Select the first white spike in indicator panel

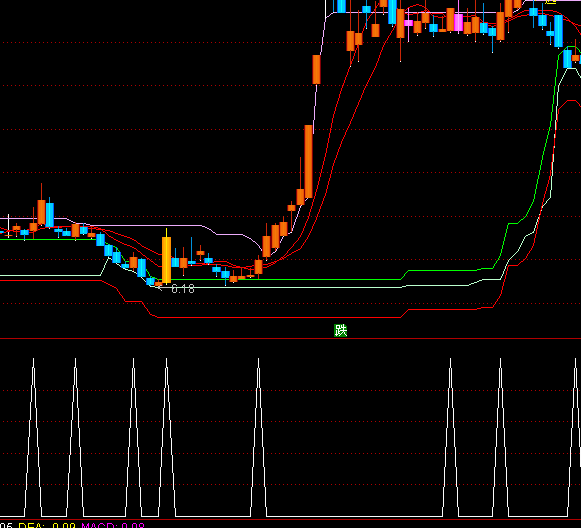click(x=33, y=437)
